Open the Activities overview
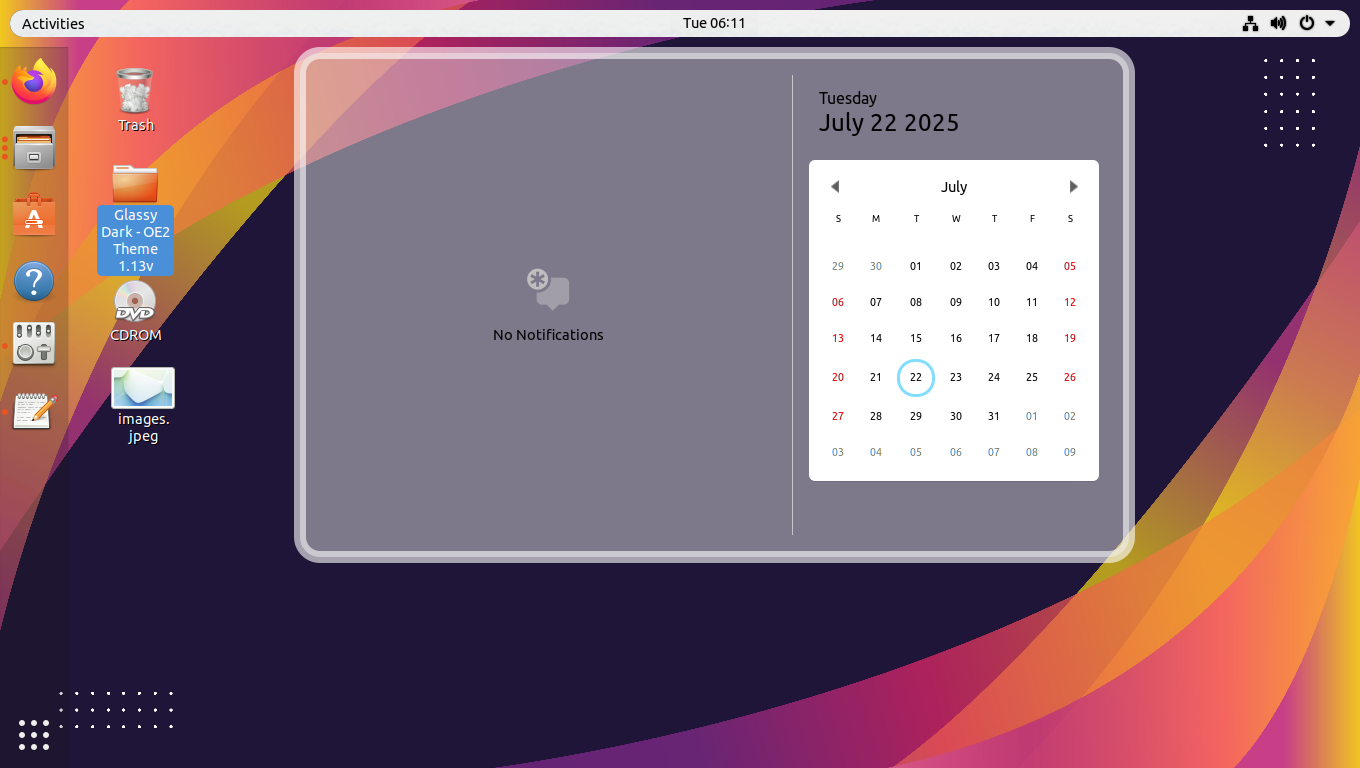 (x=53, y=23)
